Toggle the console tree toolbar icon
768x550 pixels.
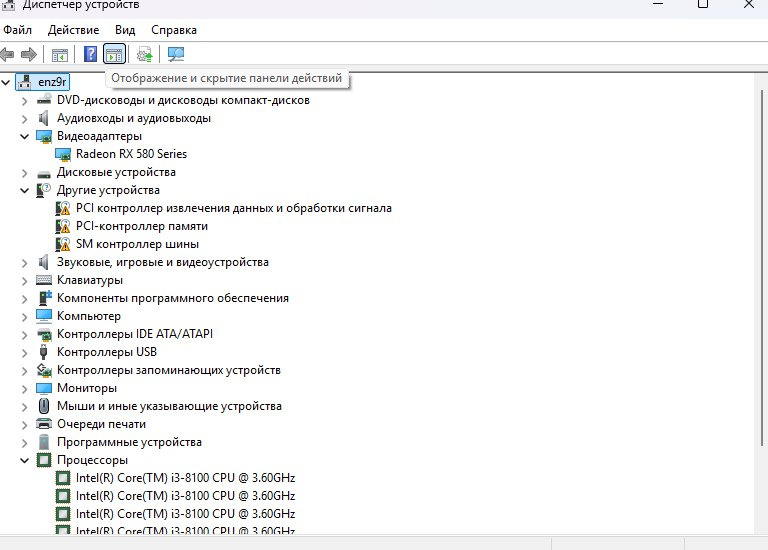point(60,54)
